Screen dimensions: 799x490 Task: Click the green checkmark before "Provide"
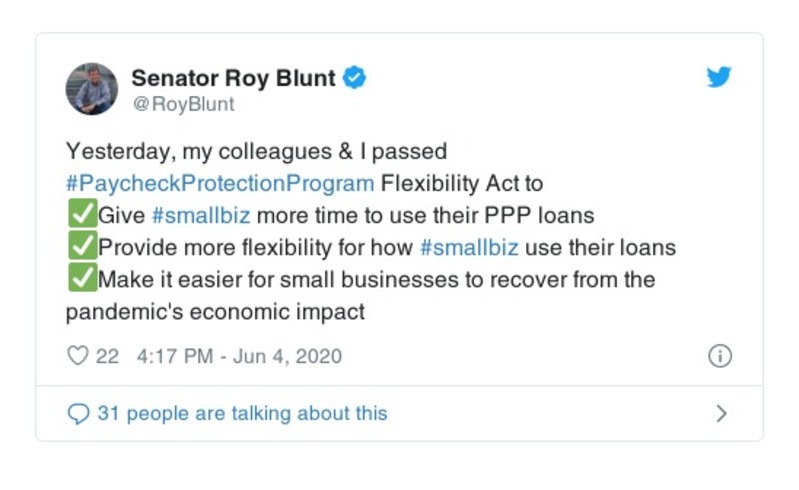[x=81, y=247]
